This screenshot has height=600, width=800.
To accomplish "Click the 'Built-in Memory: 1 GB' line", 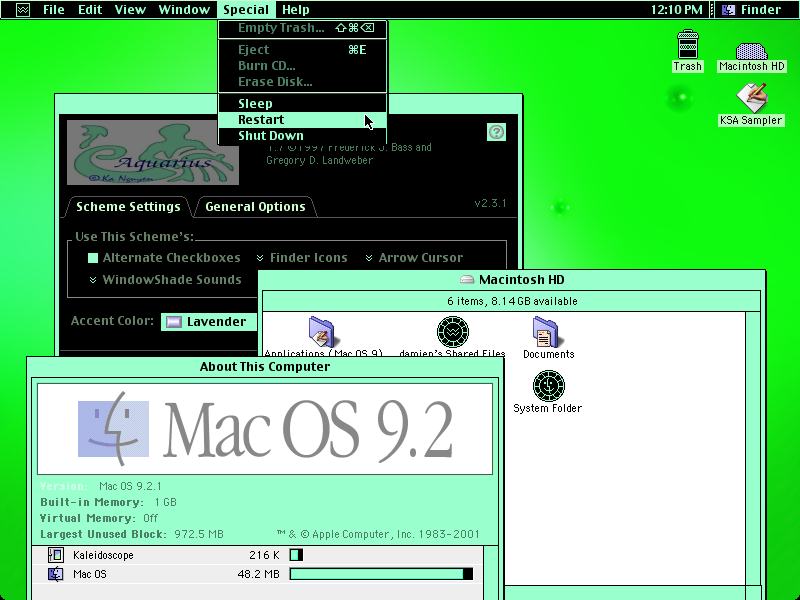I will pyautogui.click(x=108, y=502).
